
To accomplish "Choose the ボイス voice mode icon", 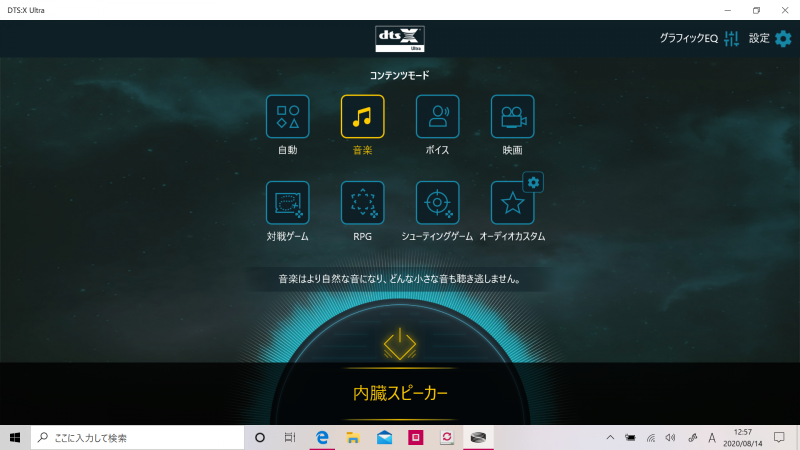I will [437, 116].
